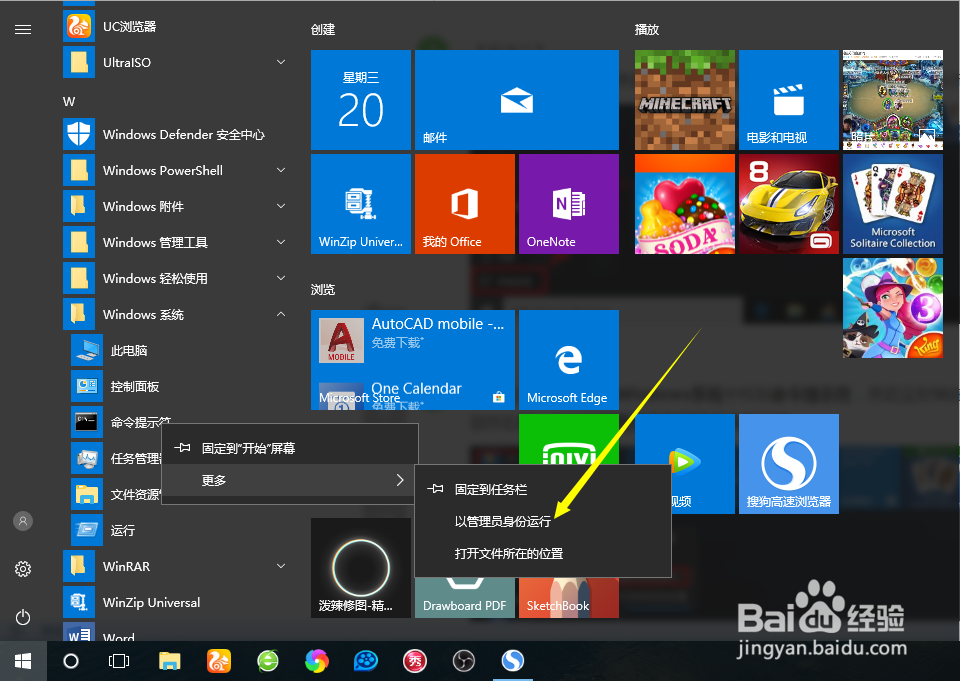Image resolution: width=960 pixels, height=681 pixels.
Task: Open the 搜狗高速浏览器 tile
Action: pyautogui.click(x=789, y=464)
